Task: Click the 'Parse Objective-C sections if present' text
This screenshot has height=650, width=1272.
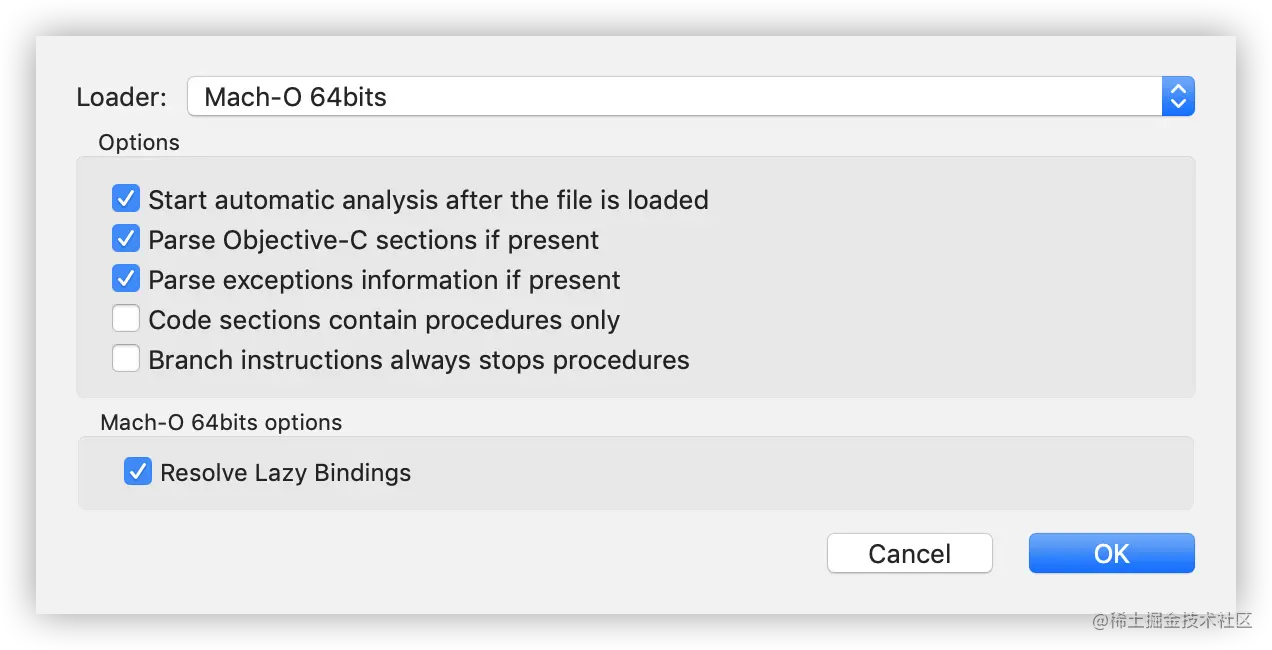Action: pyautogui.click(x=373, y=240)
